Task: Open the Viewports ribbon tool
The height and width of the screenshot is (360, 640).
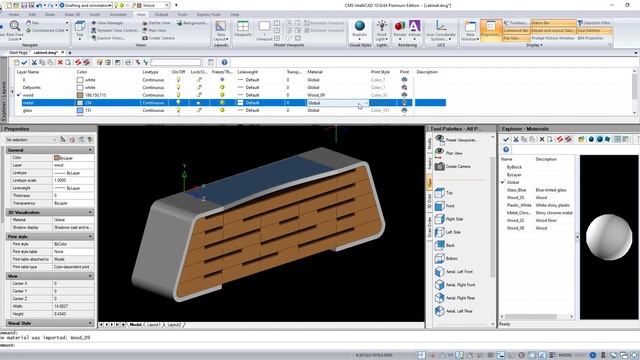Action: click(243, 29)
